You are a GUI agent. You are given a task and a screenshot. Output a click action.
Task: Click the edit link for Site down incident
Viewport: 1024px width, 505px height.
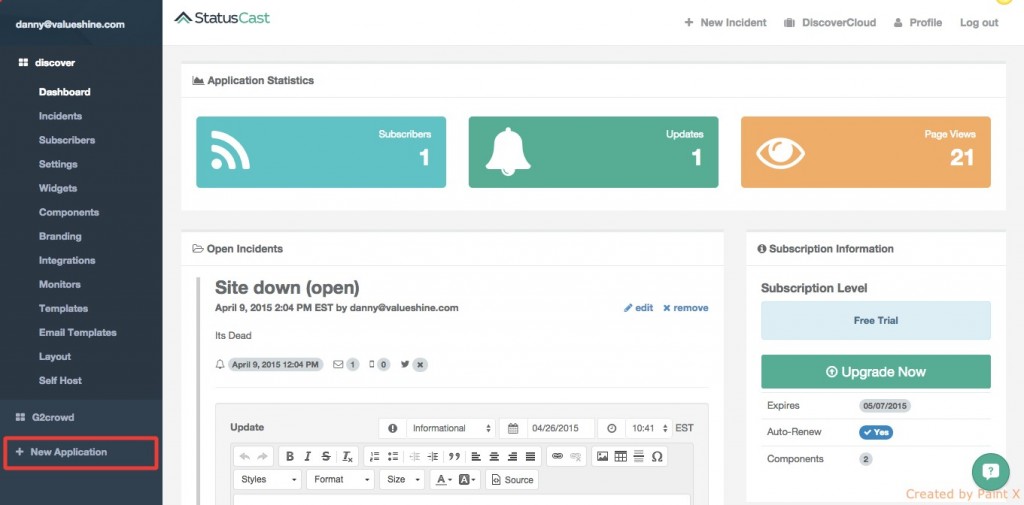pos(638,308)
